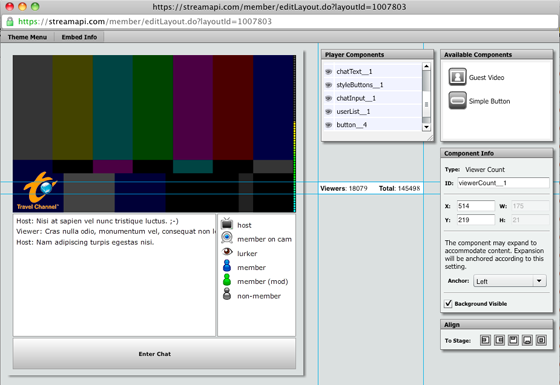Click the video audio level meter
This screenshot has width=560, height=385.
click(x=294, y=134)
